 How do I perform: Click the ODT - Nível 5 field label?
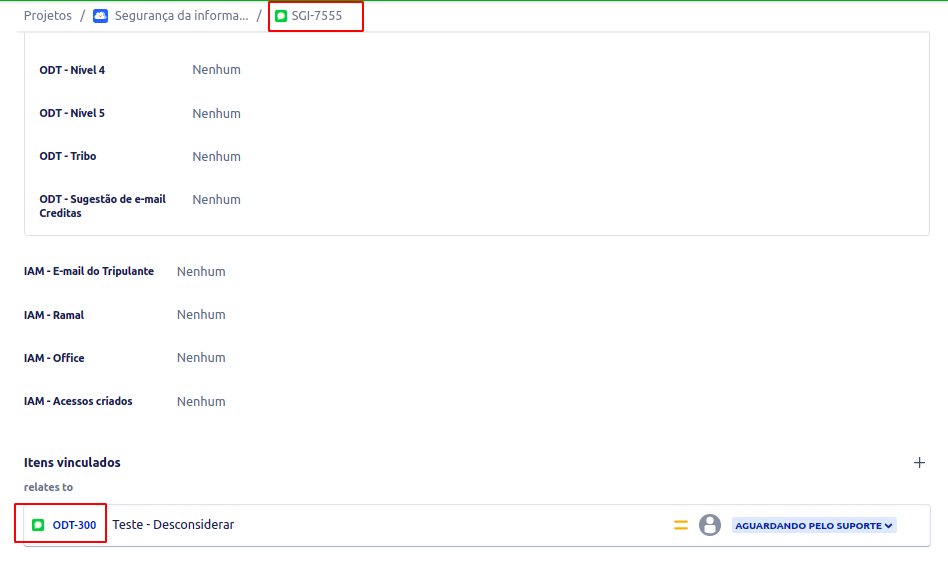pos(72,113)
